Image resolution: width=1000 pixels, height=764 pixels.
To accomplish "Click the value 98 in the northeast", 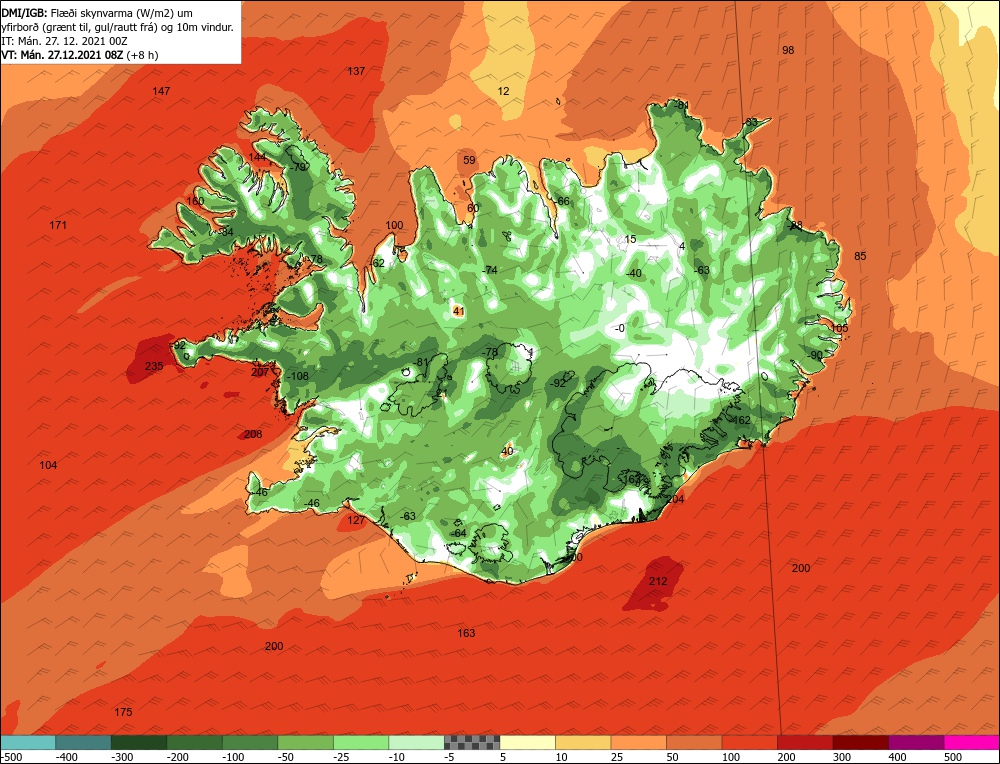I will pos(788,50).
